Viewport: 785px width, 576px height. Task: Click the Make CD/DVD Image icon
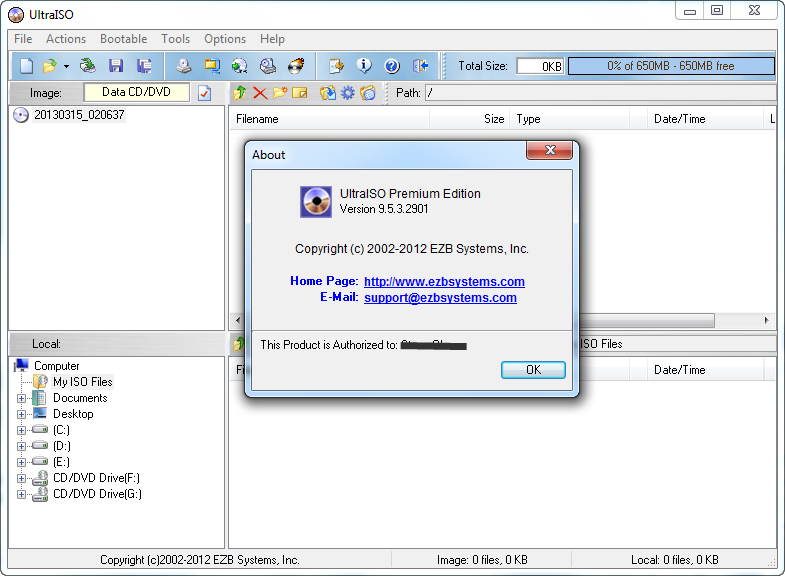(184, 66)
